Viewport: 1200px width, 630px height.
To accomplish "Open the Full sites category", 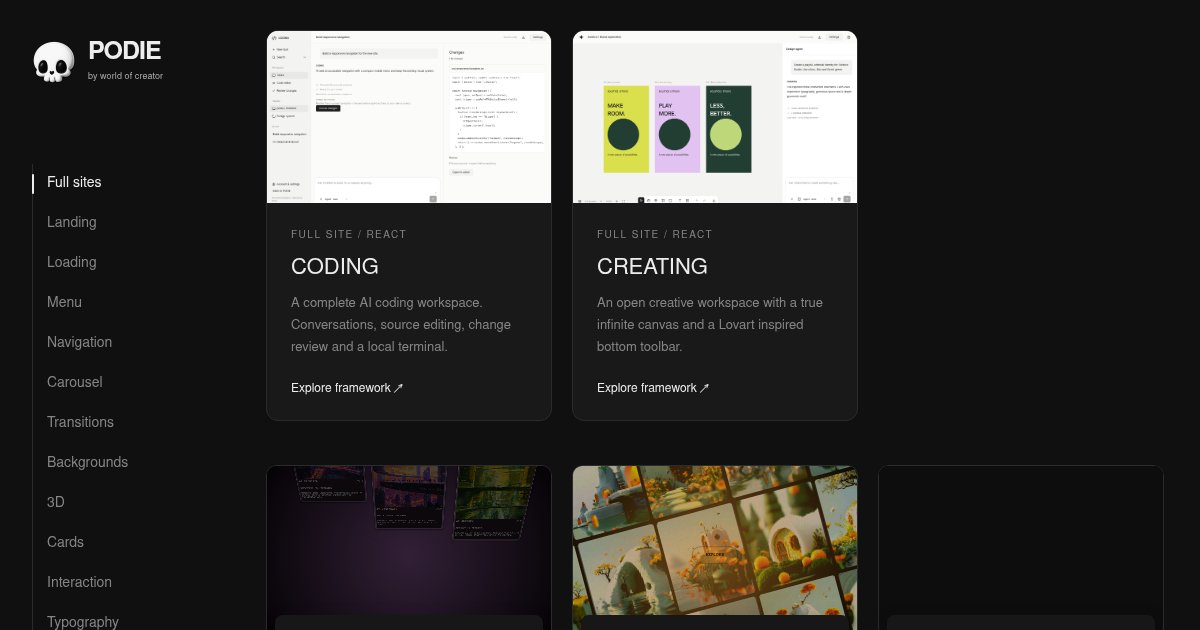I will click(x=74, y=182).
